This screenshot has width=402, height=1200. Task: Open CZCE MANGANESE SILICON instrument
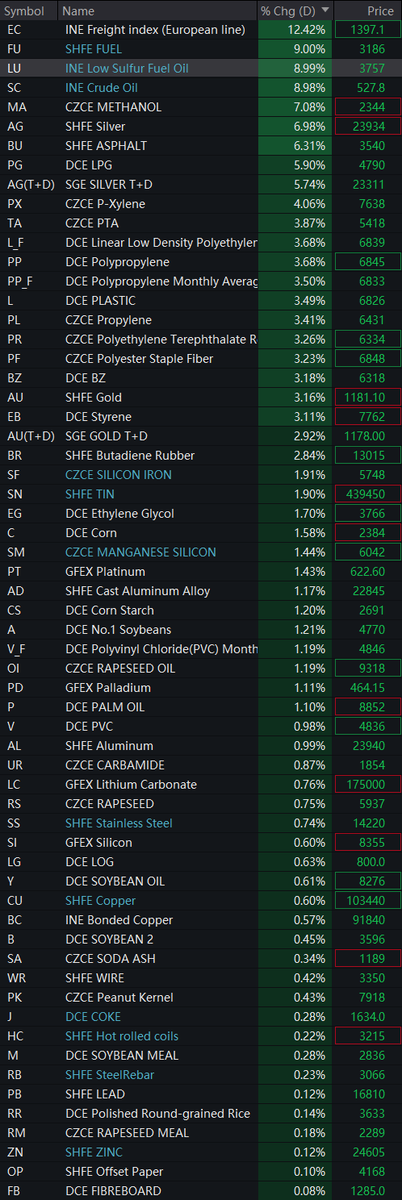[x=140, y=552]
